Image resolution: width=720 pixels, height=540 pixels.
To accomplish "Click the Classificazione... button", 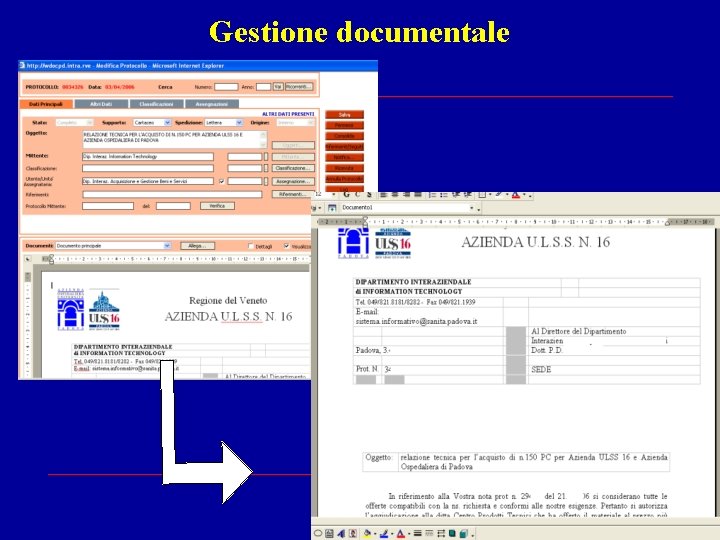I will (x=293, y=169).
